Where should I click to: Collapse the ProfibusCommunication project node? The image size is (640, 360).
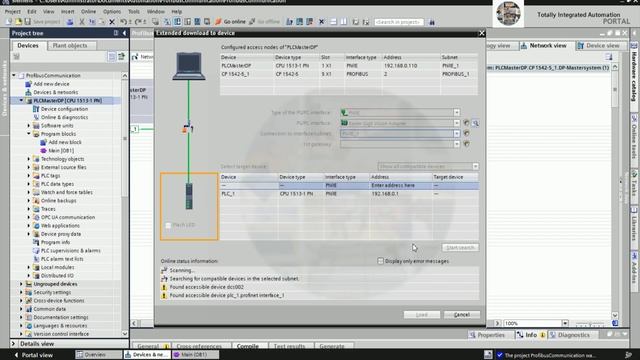pyautogui.click(x=14, y=76)
